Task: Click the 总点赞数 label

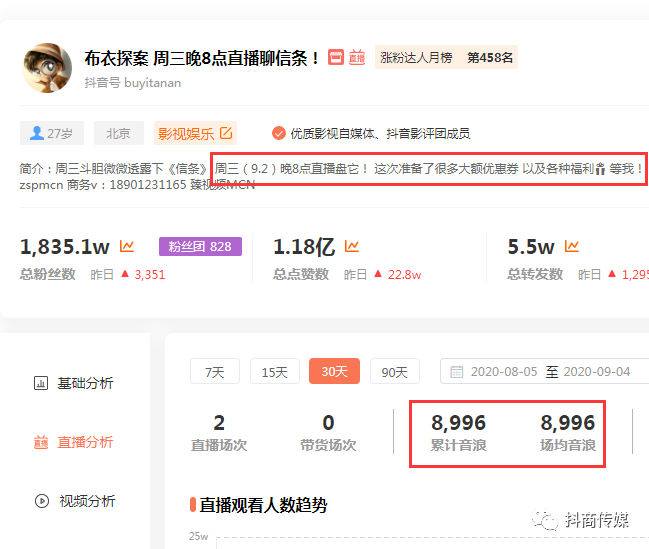Action: [301, 274]
